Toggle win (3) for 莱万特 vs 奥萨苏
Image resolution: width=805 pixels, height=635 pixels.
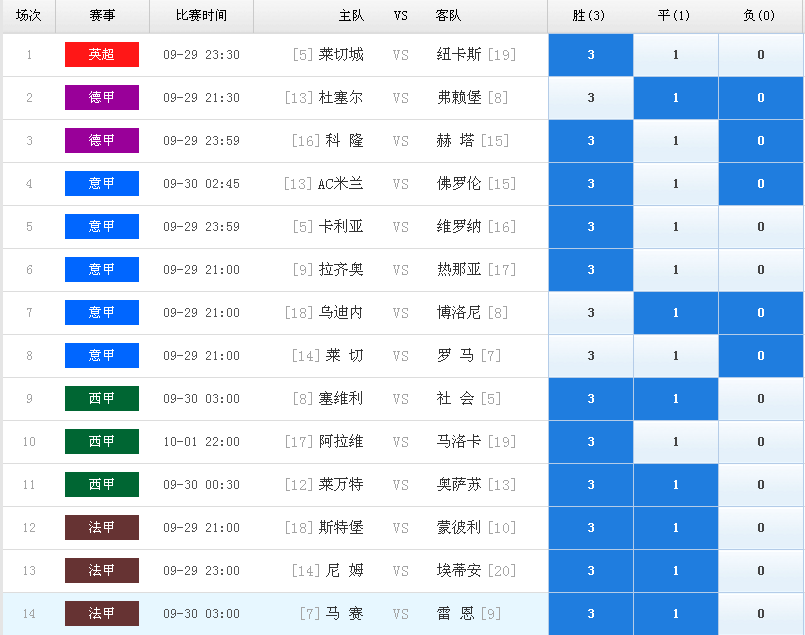coord(591,485)
